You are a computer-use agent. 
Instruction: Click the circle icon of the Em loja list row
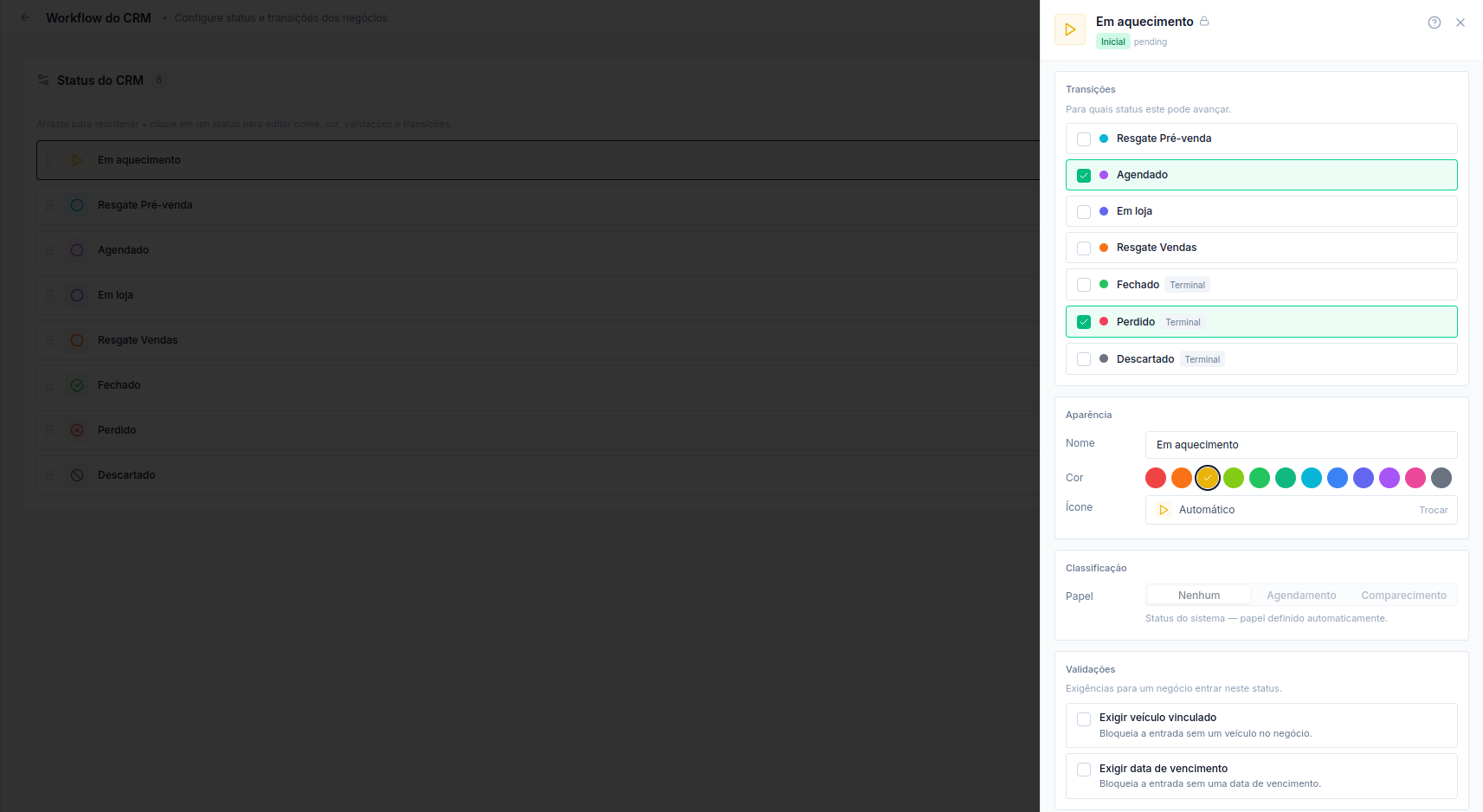pos(77,295)
